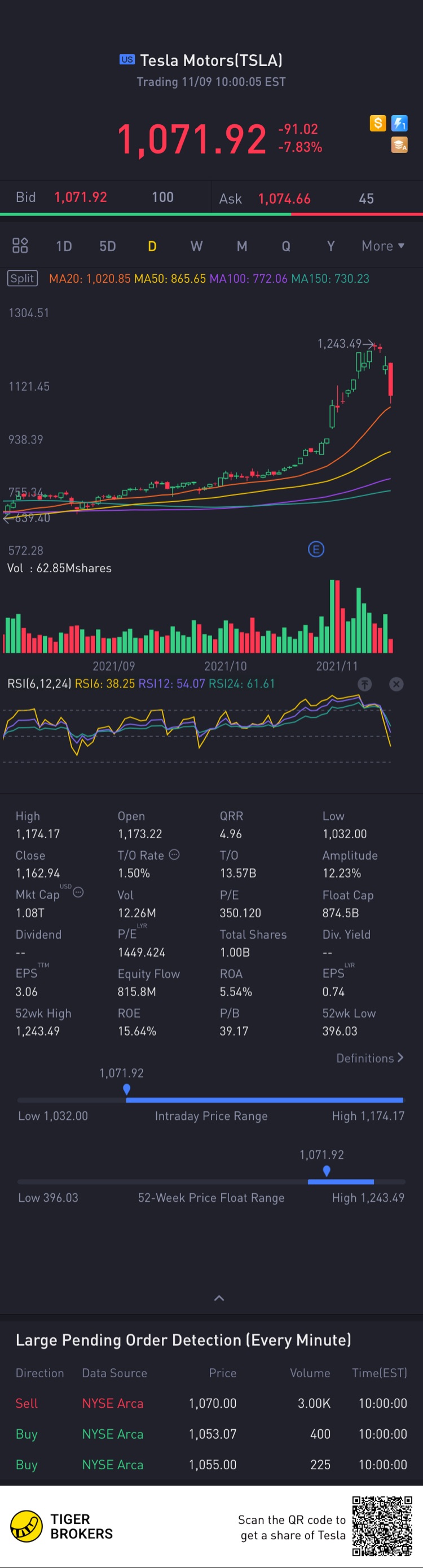The width and height of the screenshot is (423, 1568).
Task: Open the Definitions link
Action: tap(370, 1058)
